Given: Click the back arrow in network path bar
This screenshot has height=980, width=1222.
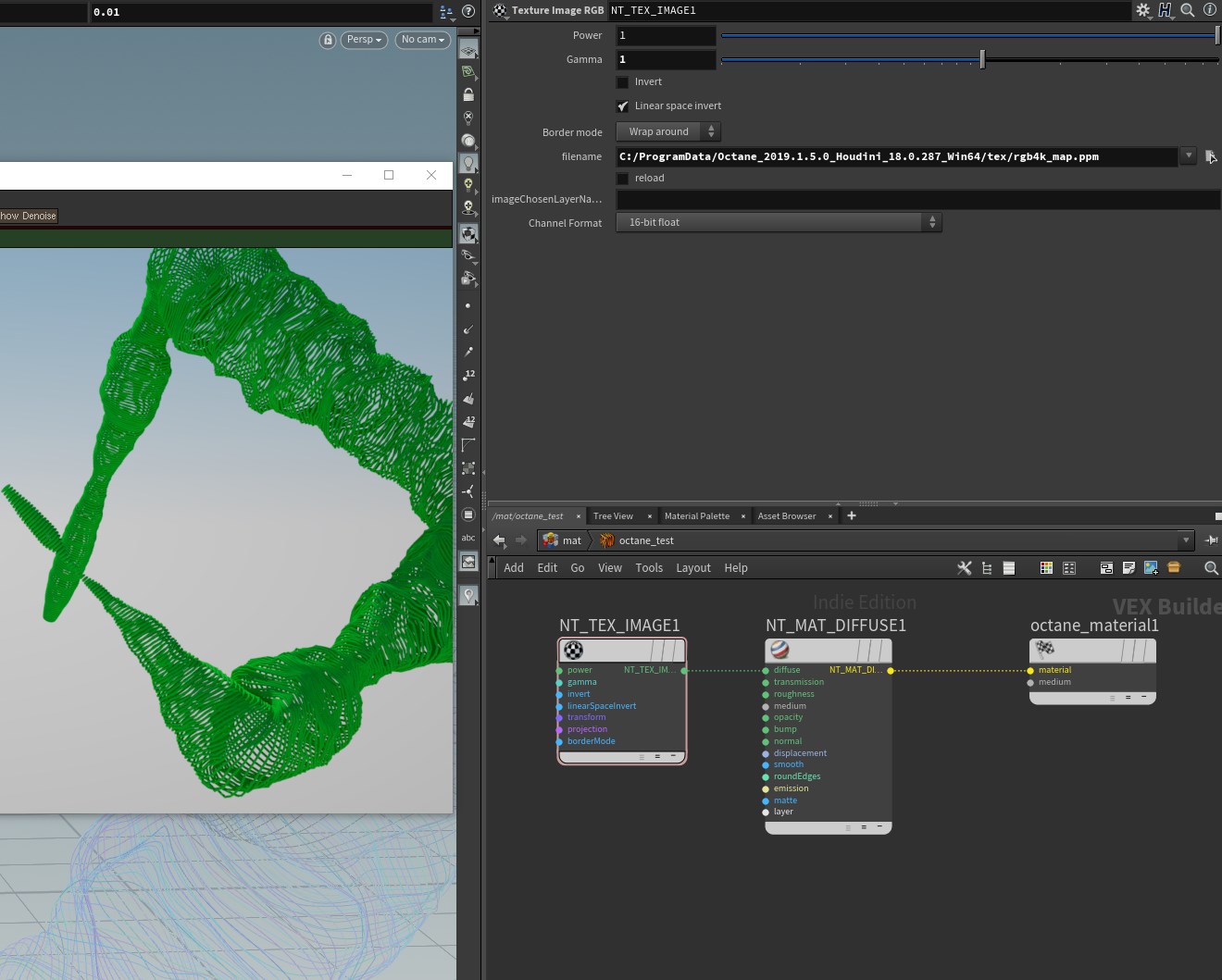Looking at the screenshot, I should coord(499,540).
